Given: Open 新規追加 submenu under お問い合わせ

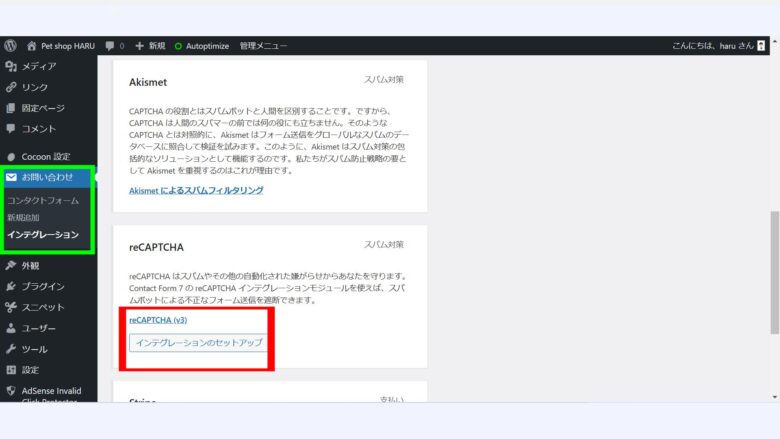Looking at the screenshot, I should [23, 217].
